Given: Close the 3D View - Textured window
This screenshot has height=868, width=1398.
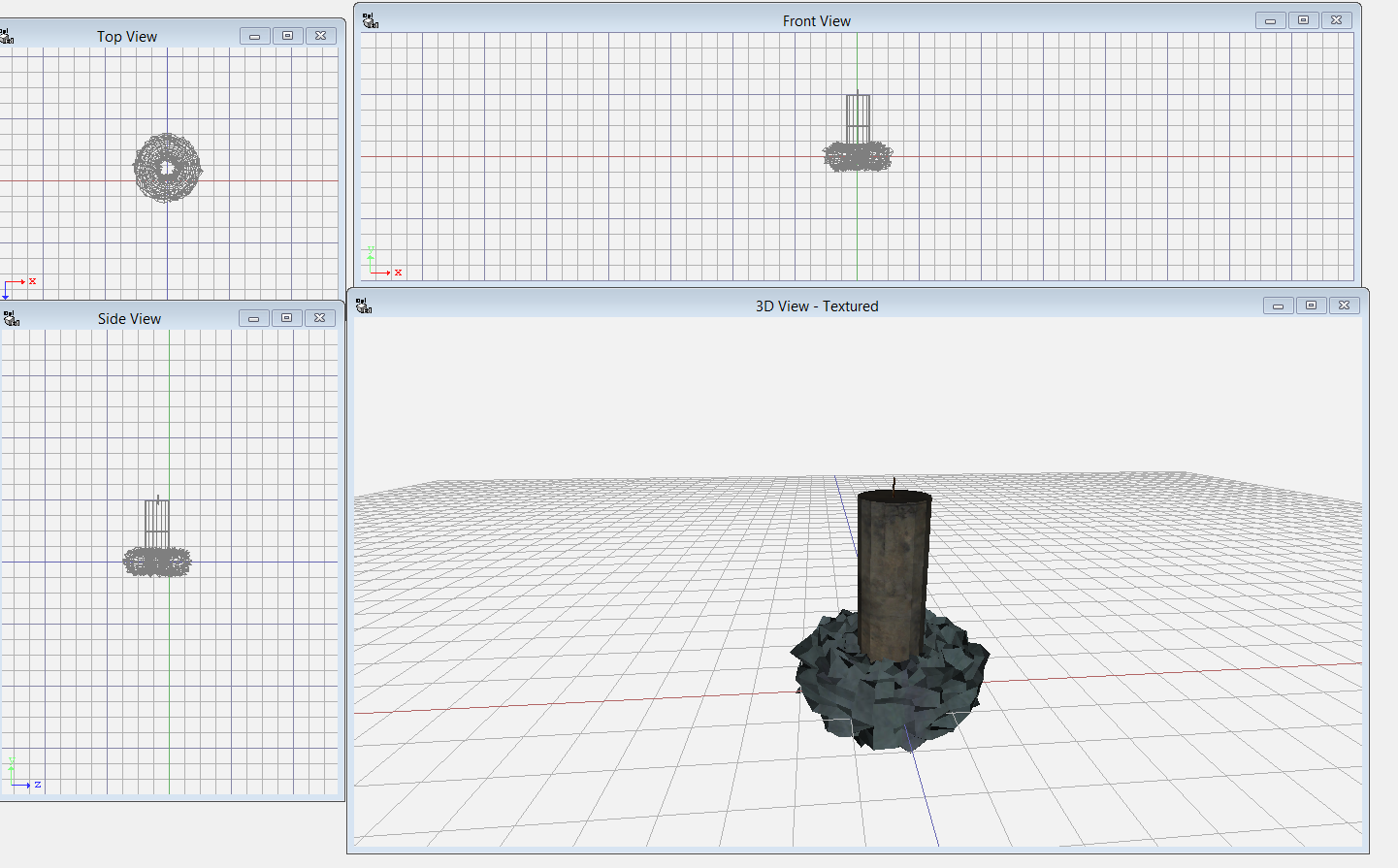Looking at the screenshot, I should [x=1344, y=305].
